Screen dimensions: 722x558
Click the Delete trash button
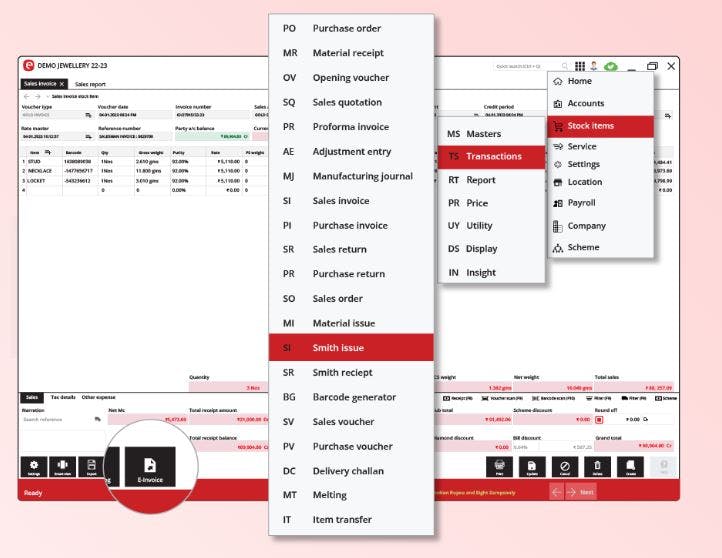point(597,467)
